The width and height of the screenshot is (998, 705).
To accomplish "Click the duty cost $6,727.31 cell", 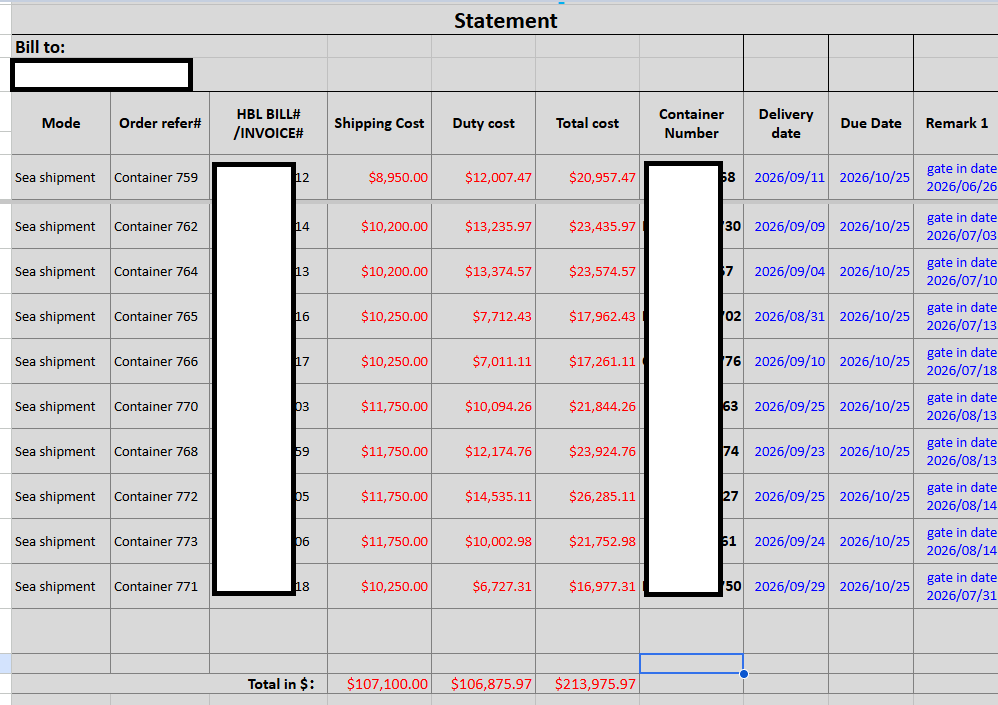I will pyautogui.click(x=484, y=587).
